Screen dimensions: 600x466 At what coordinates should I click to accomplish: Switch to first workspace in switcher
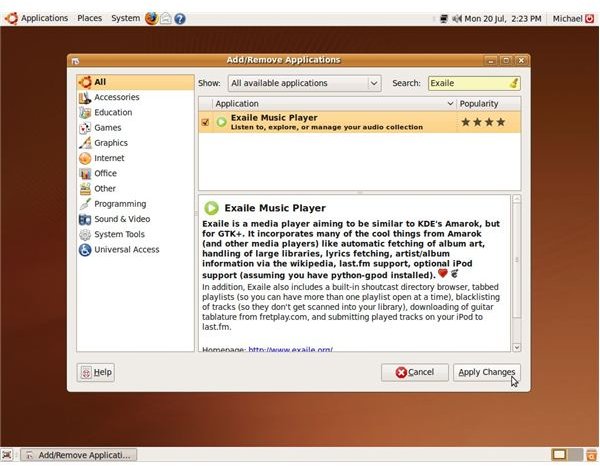click(x=559, y=455)
